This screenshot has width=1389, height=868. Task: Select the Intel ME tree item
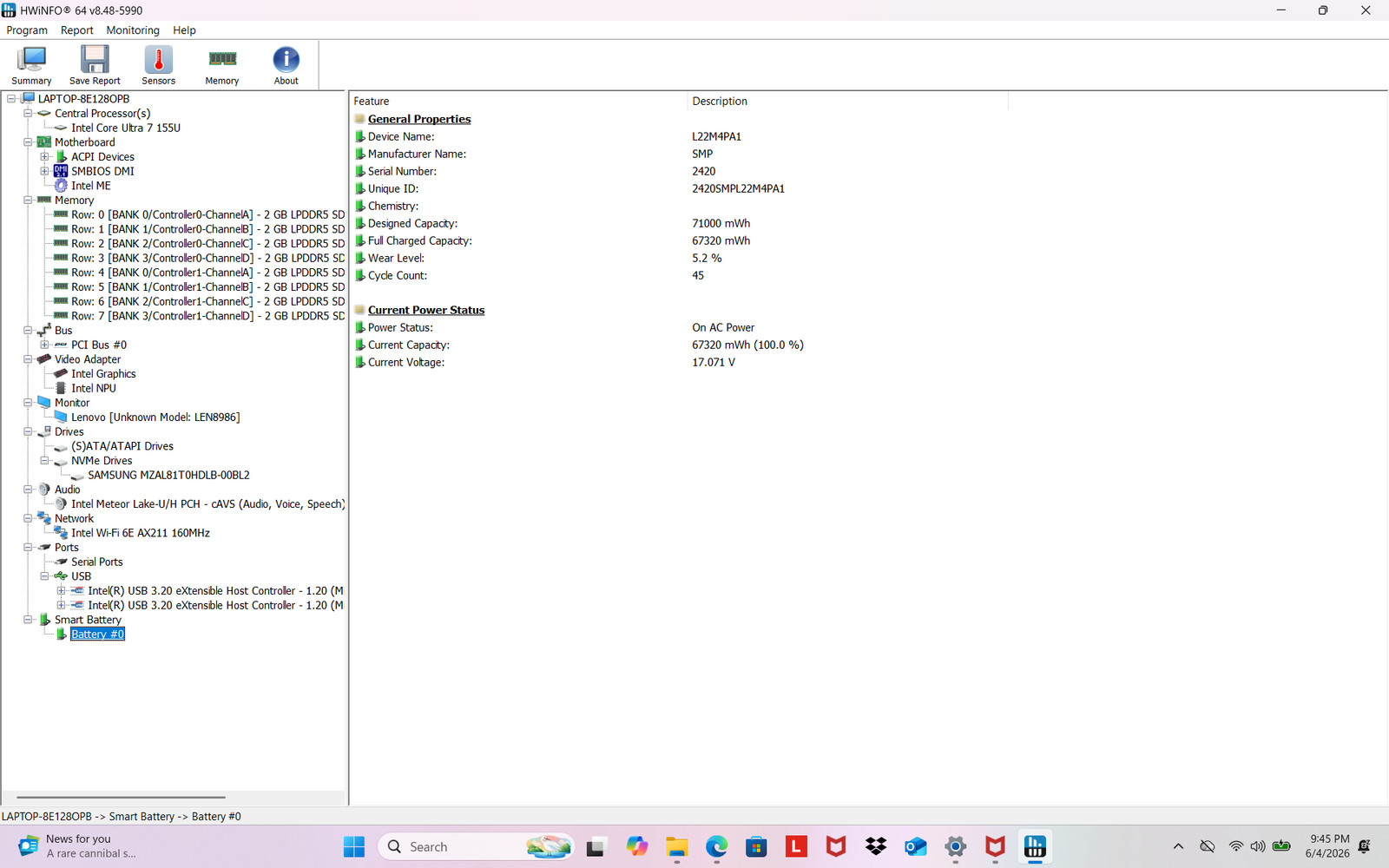pos(91,186)
